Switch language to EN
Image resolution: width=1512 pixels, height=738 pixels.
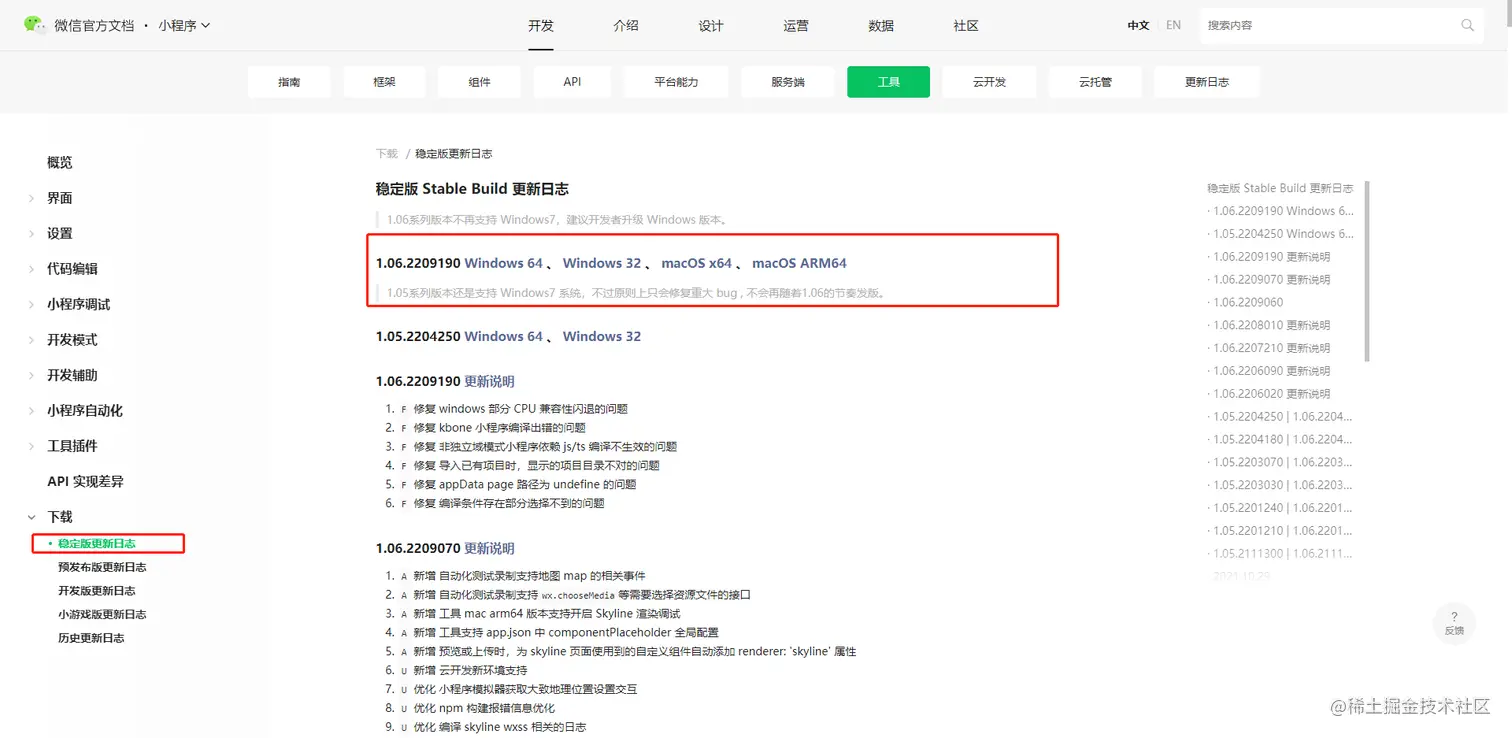[x=1174, y=25]
